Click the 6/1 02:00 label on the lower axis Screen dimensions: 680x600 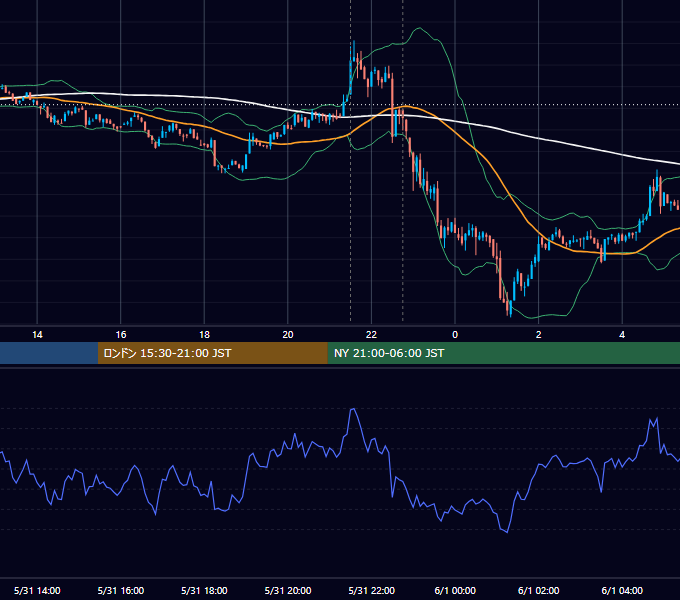539,590
